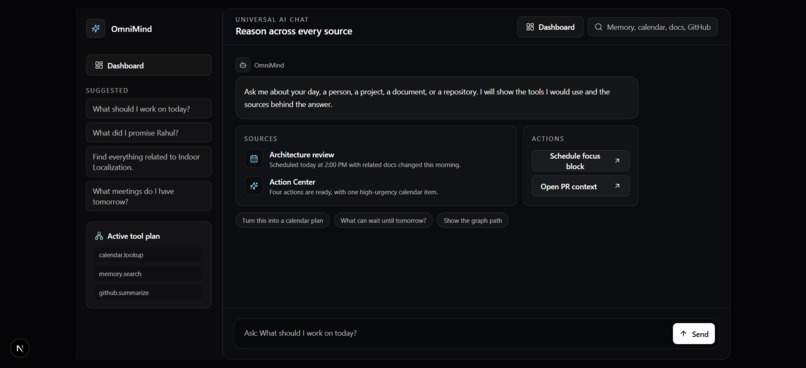The image size is (806, 368).
Task: Click the Open PR context action
Action: pyautogui.click(x=580, y=186)
